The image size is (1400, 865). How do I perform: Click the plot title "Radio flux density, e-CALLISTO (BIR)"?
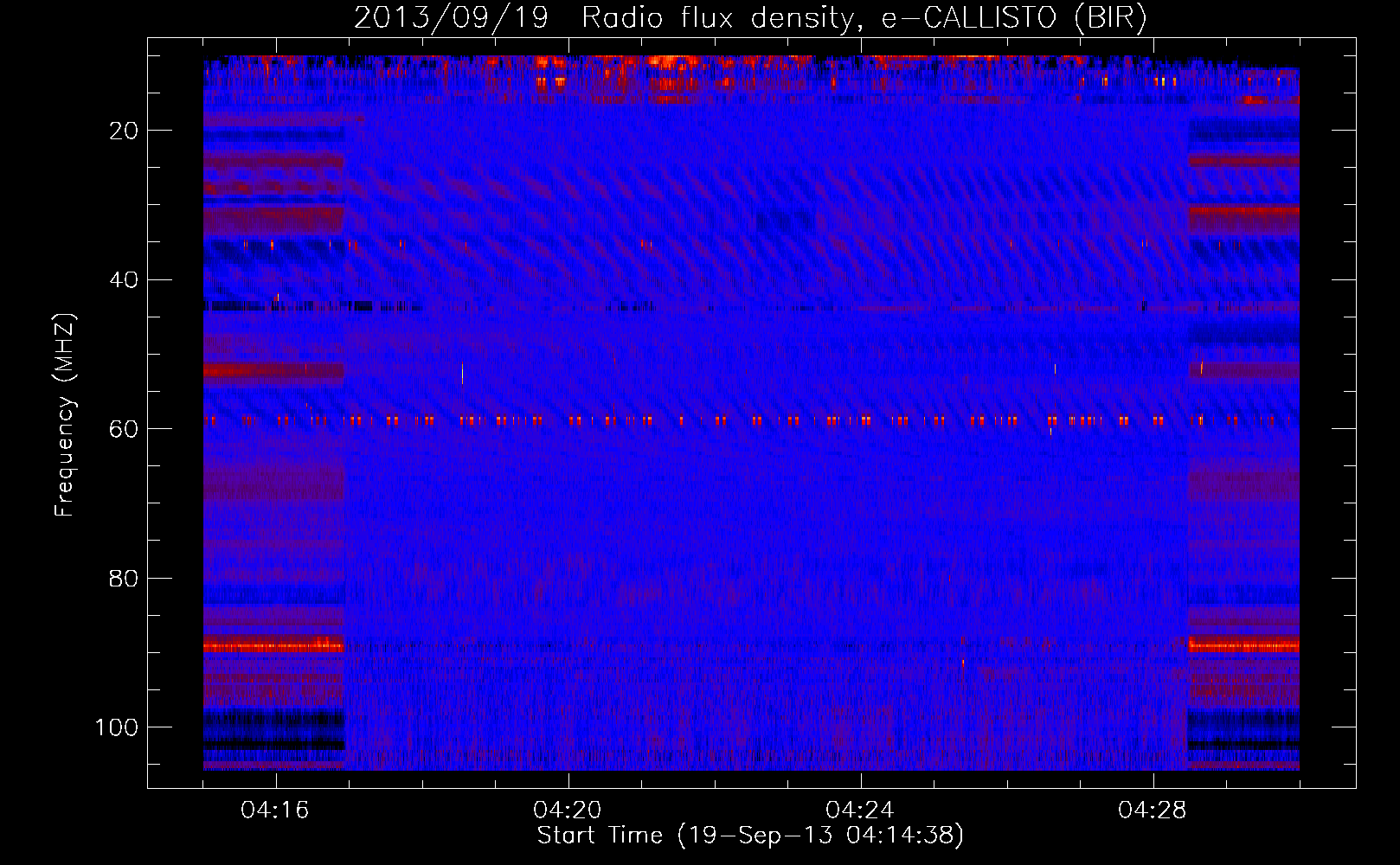click(x=864, y=18)
